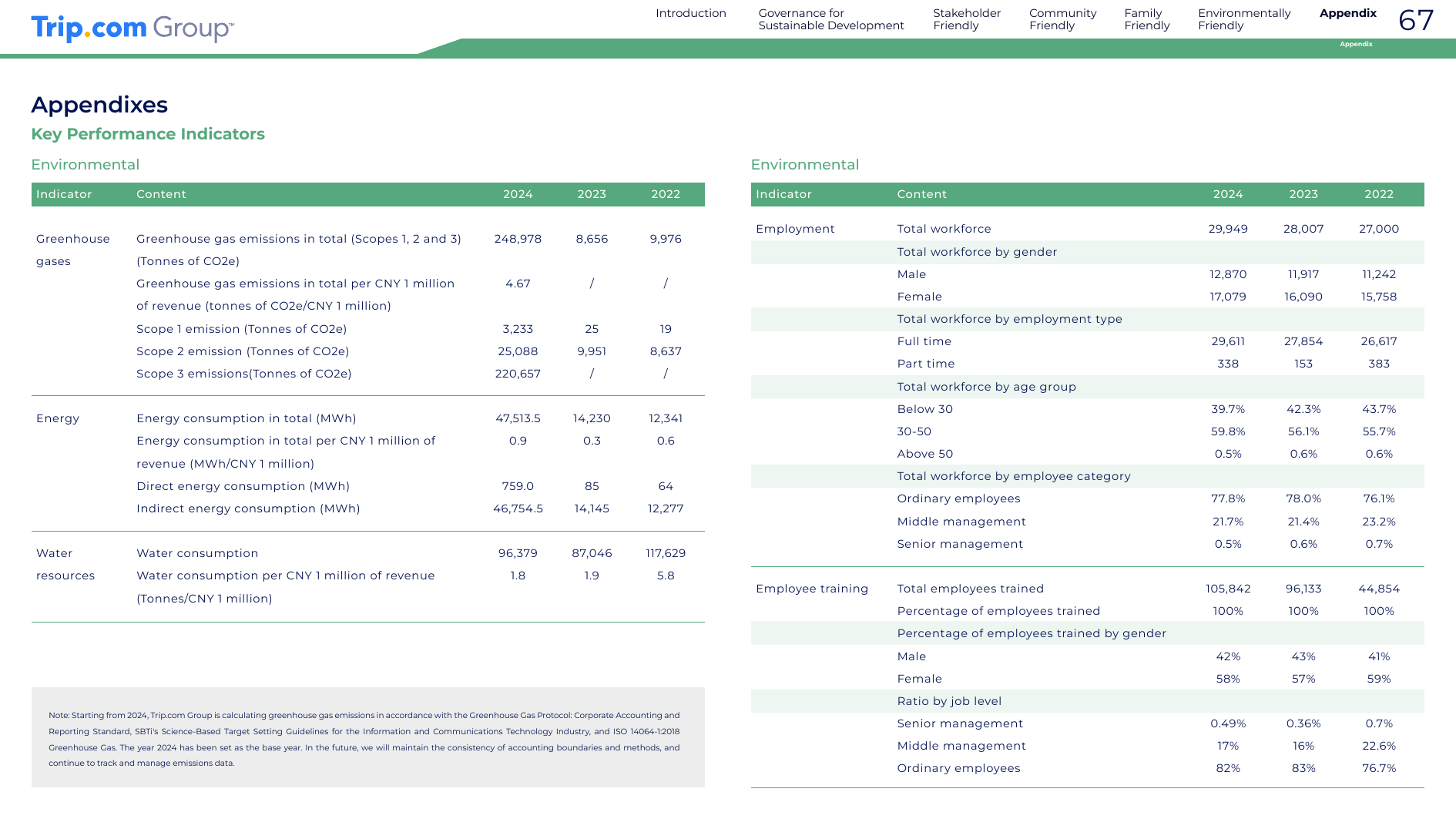Click Above 50 row label
Image resolution: width=1456 pixels, height=819 pixels.
pos(925,454)
